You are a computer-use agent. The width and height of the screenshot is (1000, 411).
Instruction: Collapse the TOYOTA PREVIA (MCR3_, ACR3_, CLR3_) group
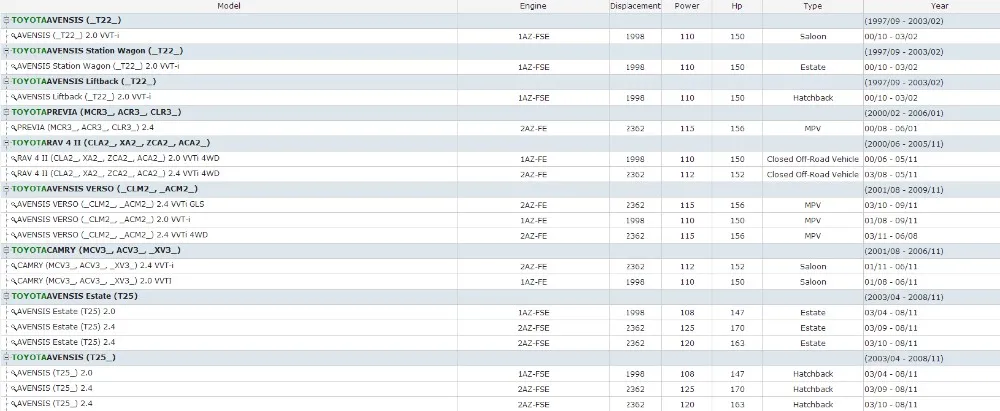pos(6,112)
